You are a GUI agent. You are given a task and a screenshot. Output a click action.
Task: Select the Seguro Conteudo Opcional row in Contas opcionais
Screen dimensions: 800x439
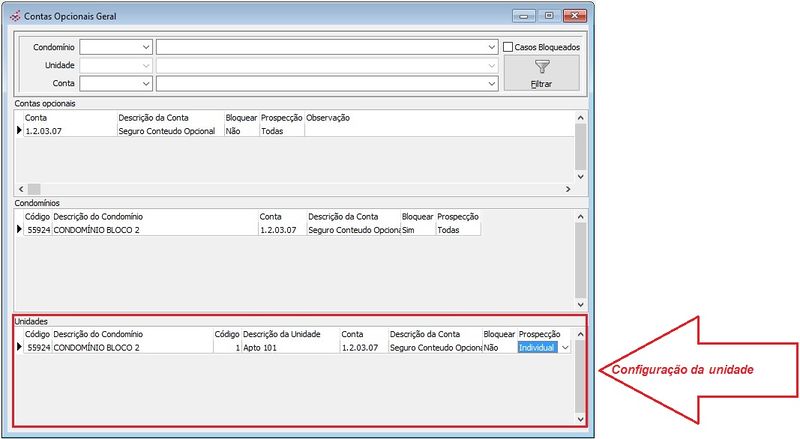point(166,131)
